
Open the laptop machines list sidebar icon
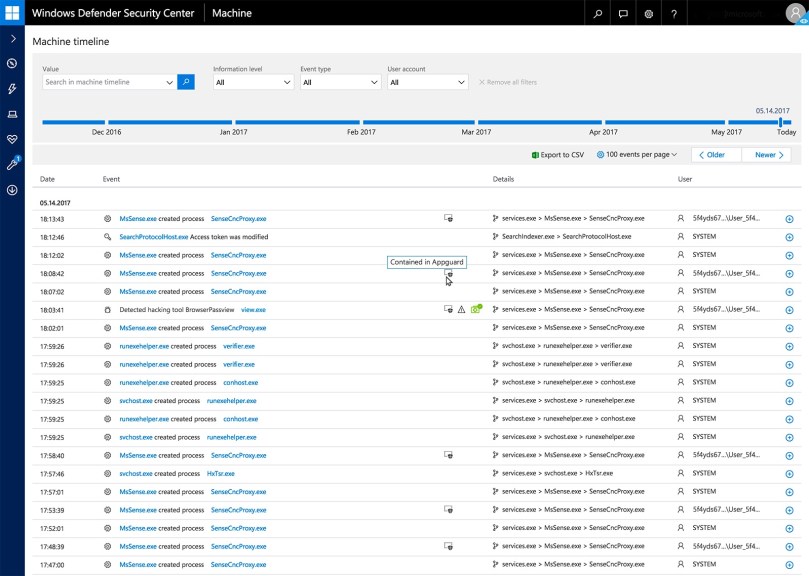coord(12,114)
